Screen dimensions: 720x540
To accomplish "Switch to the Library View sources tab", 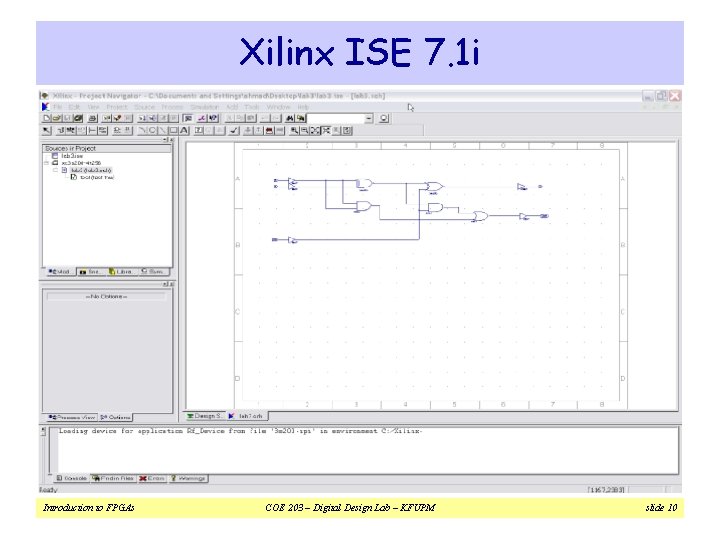I will coord(122,271).
